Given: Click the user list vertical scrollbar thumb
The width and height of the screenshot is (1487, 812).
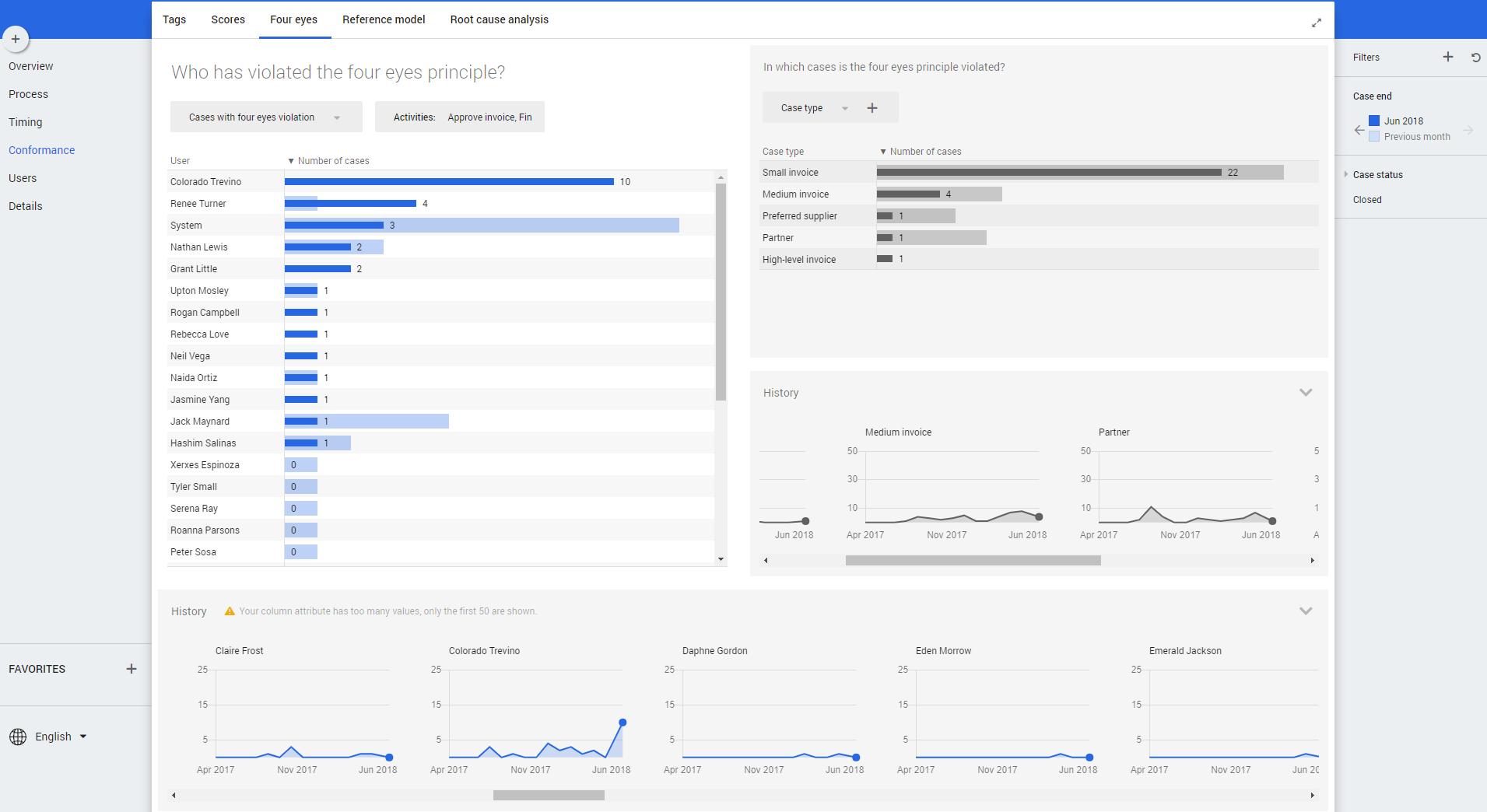Looking at the screenshot, I should point(721,292).
